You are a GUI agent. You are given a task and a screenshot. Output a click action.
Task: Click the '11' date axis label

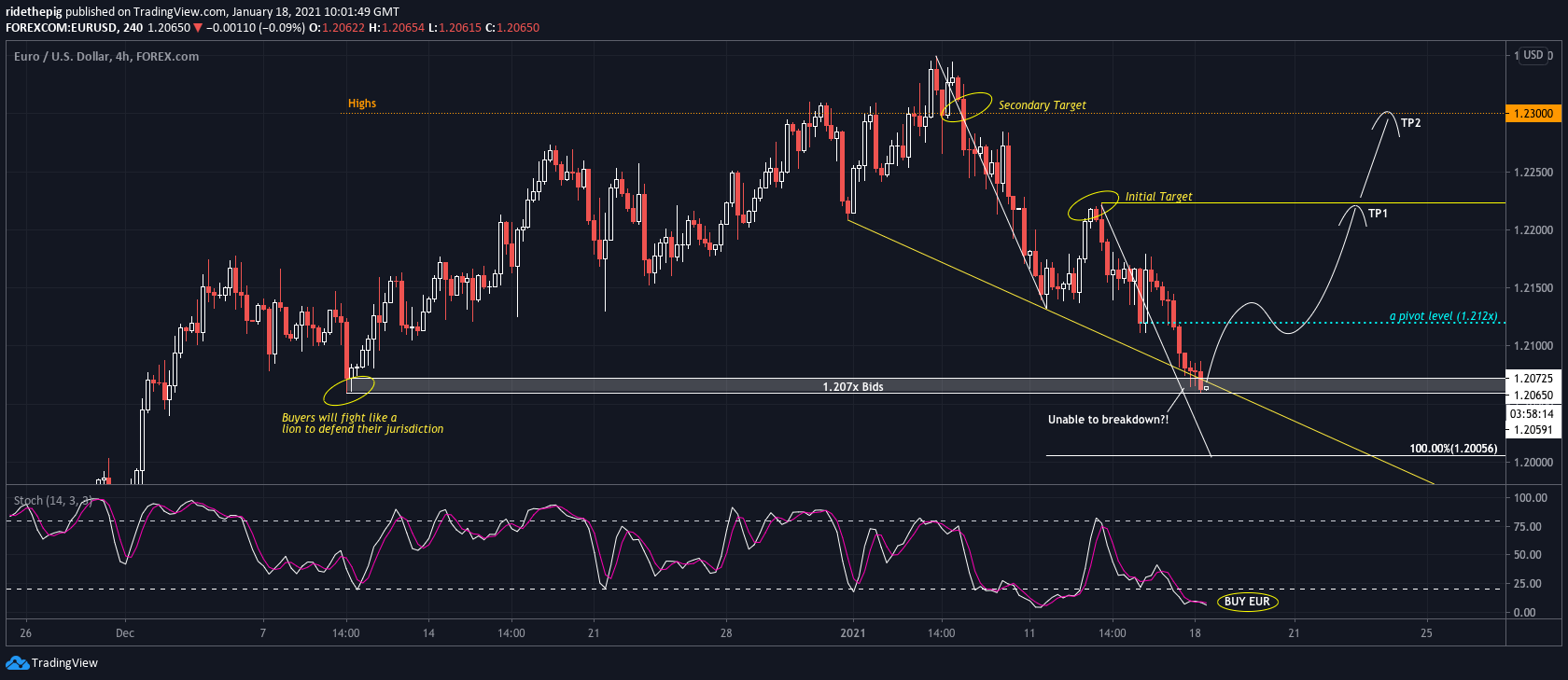pos(1029,633)
